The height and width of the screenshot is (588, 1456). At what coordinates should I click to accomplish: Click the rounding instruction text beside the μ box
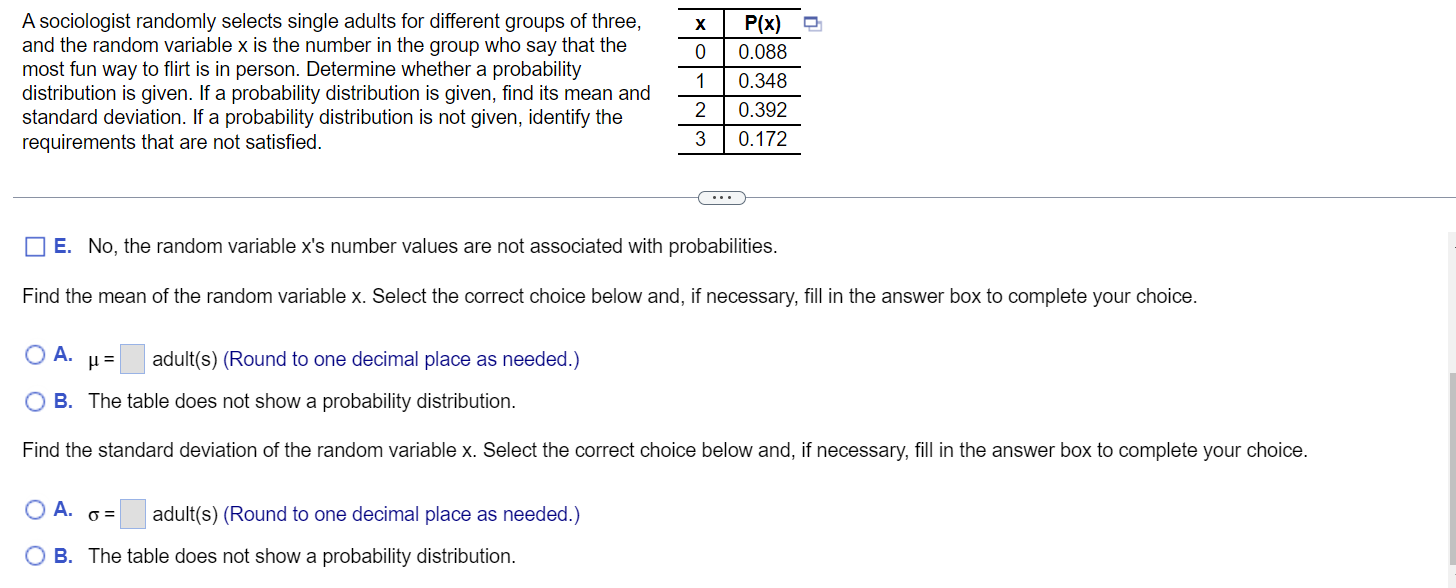point(400,358)
